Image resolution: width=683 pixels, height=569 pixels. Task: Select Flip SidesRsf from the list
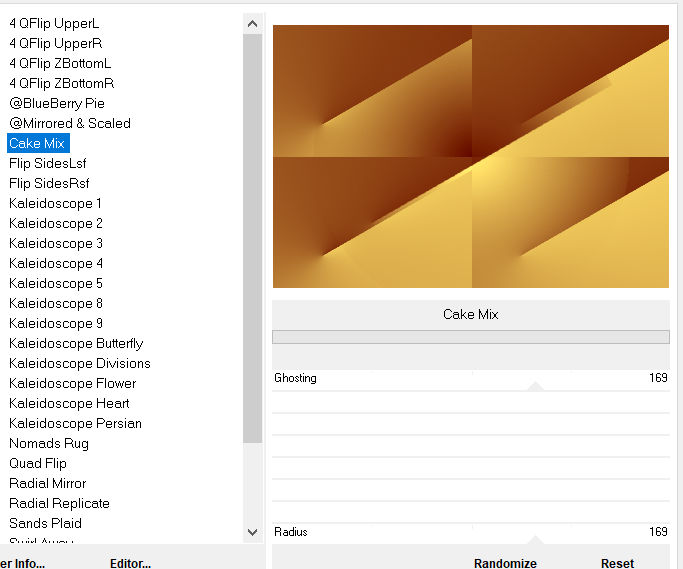point(49,183)
